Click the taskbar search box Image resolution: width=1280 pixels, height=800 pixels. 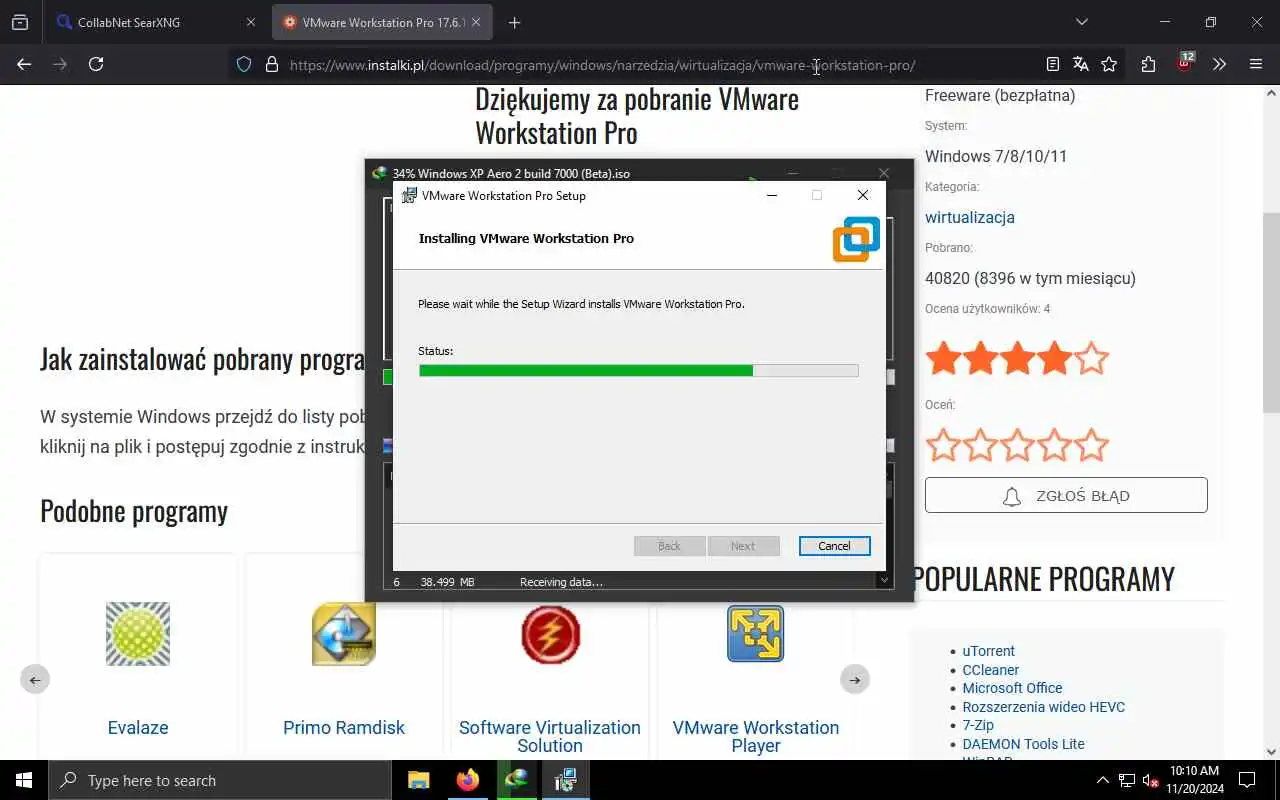pyautogui.click(x=220, y=780)
